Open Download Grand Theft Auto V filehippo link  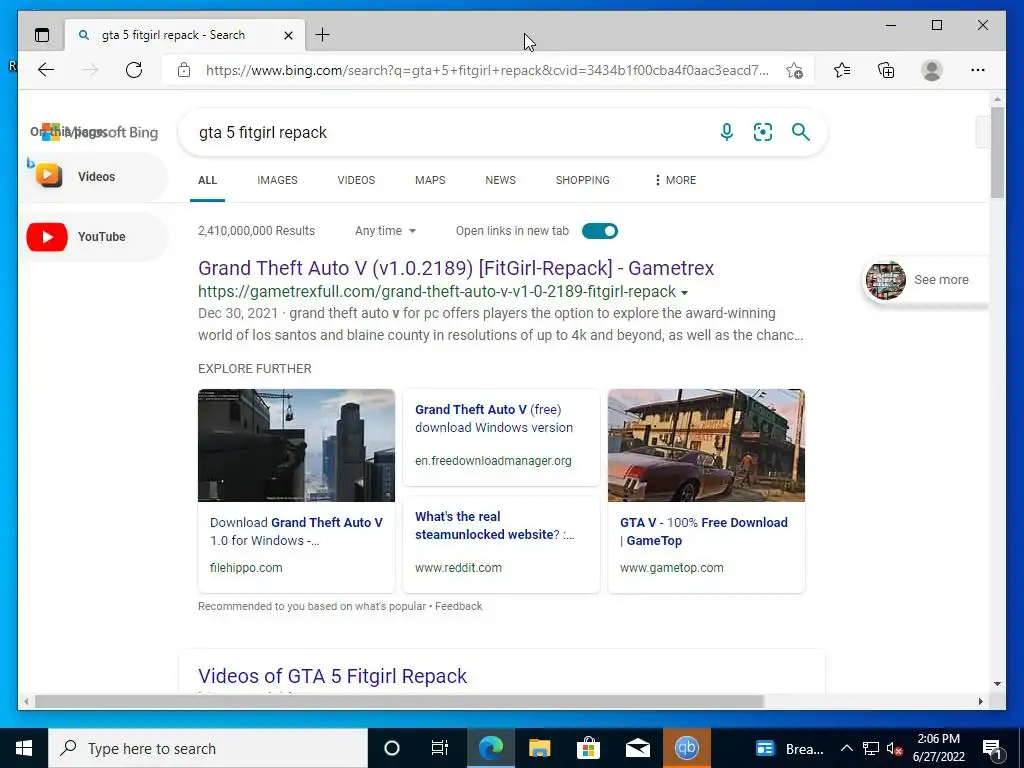pos(296,532)
